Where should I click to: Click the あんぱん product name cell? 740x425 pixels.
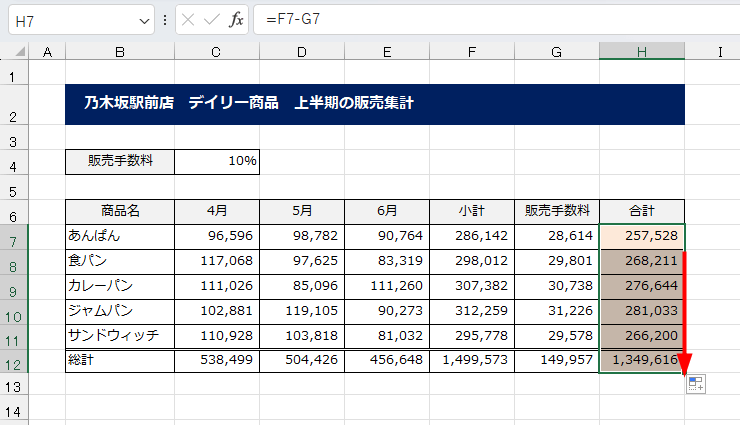[x=120, y=237]
